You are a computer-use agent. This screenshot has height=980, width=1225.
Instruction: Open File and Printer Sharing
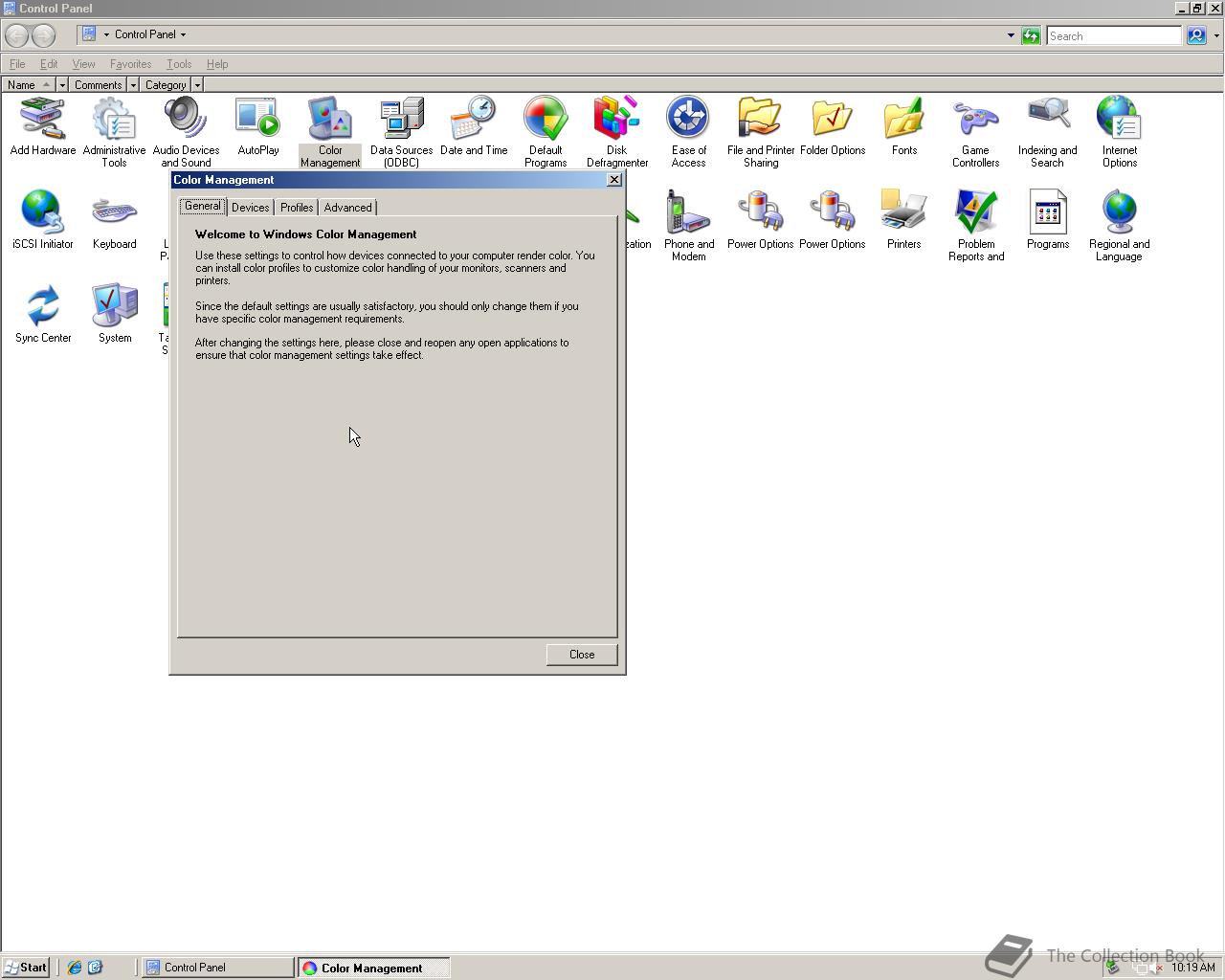point(761,132)
